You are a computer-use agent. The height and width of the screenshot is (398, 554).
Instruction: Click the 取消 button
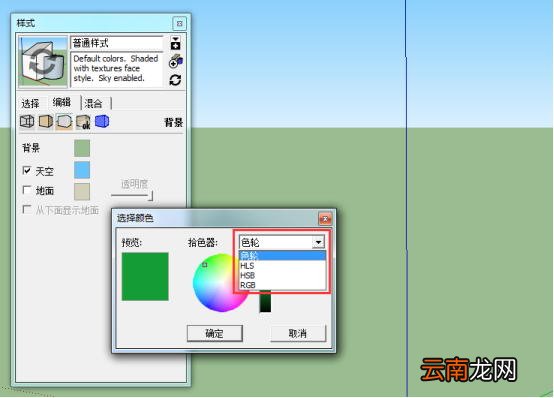click(x=298, y=333)
